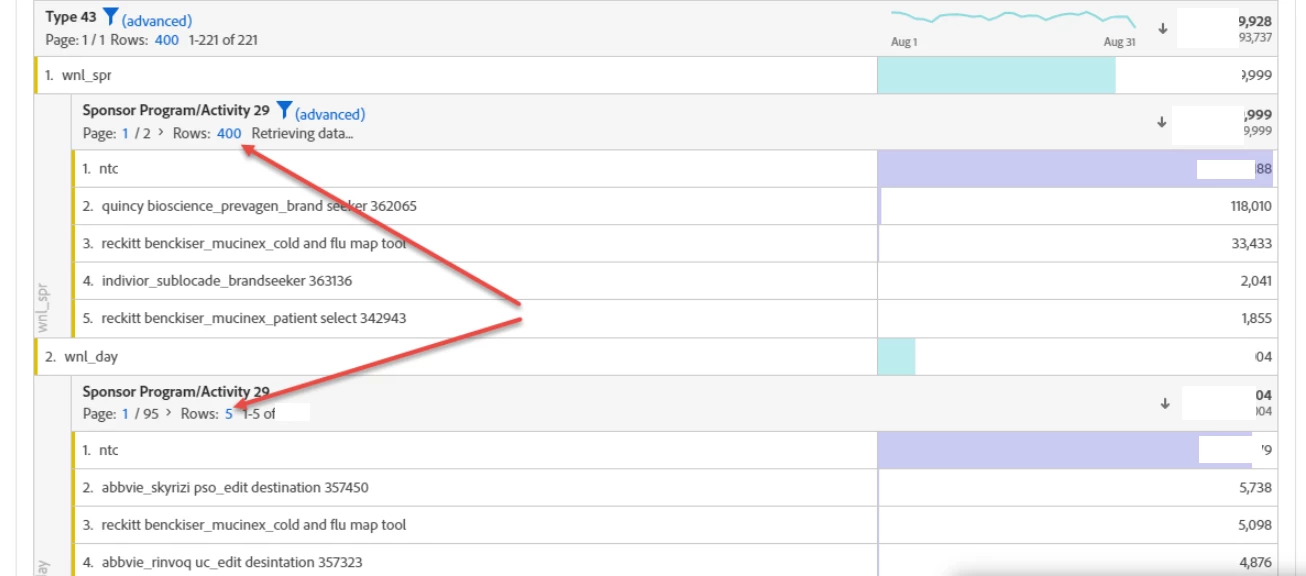Click page number 1 in the wnl_spr breakdown
This screenshot has height=576, width=1306.
tap(125, 133)
